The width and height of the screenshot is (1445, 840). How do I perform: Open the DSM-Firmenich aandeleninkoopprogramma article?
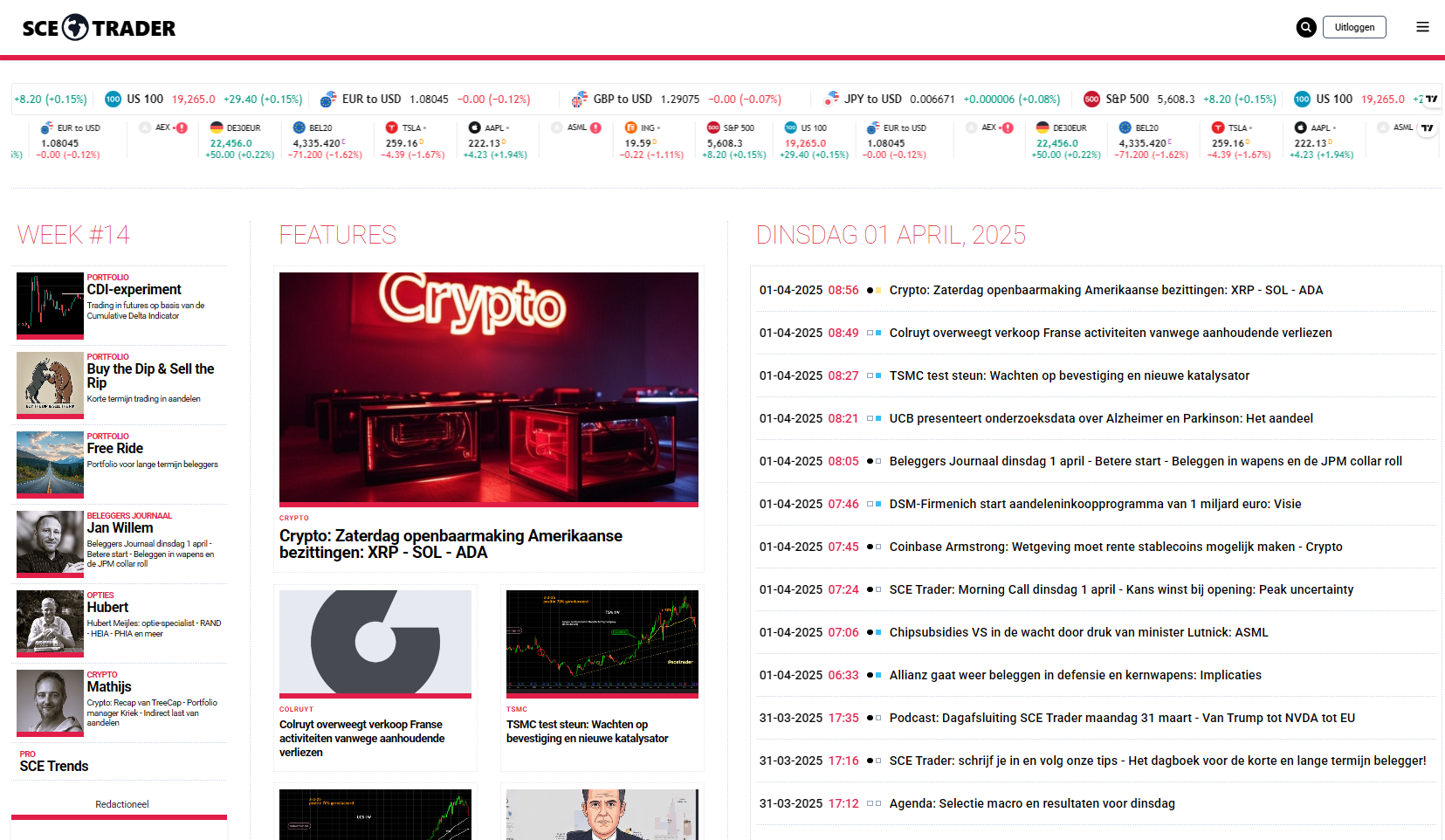tap(1095, 504)
